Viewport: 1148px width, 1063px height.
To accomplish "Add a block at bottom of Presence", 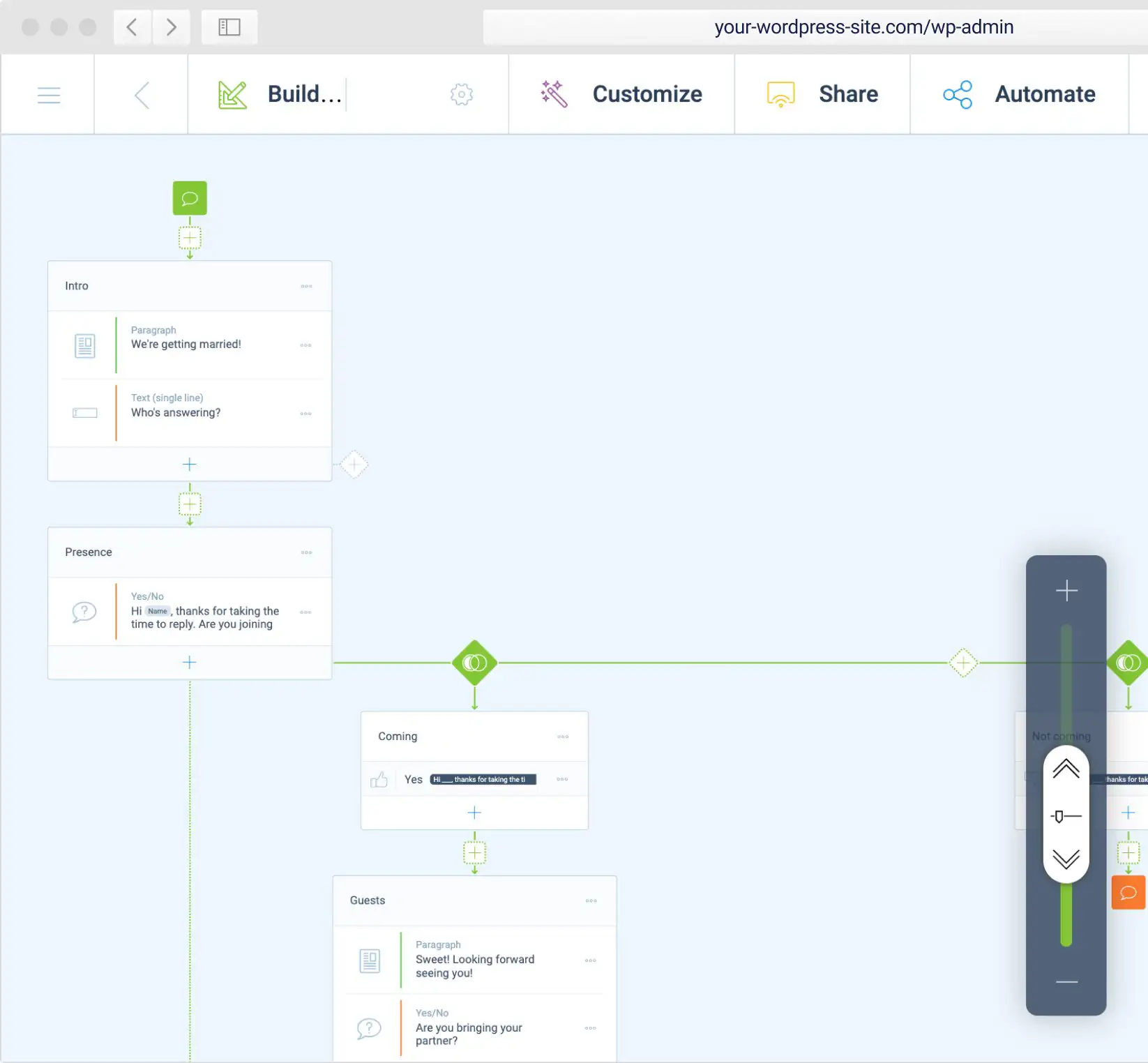I will coord(190,662).
